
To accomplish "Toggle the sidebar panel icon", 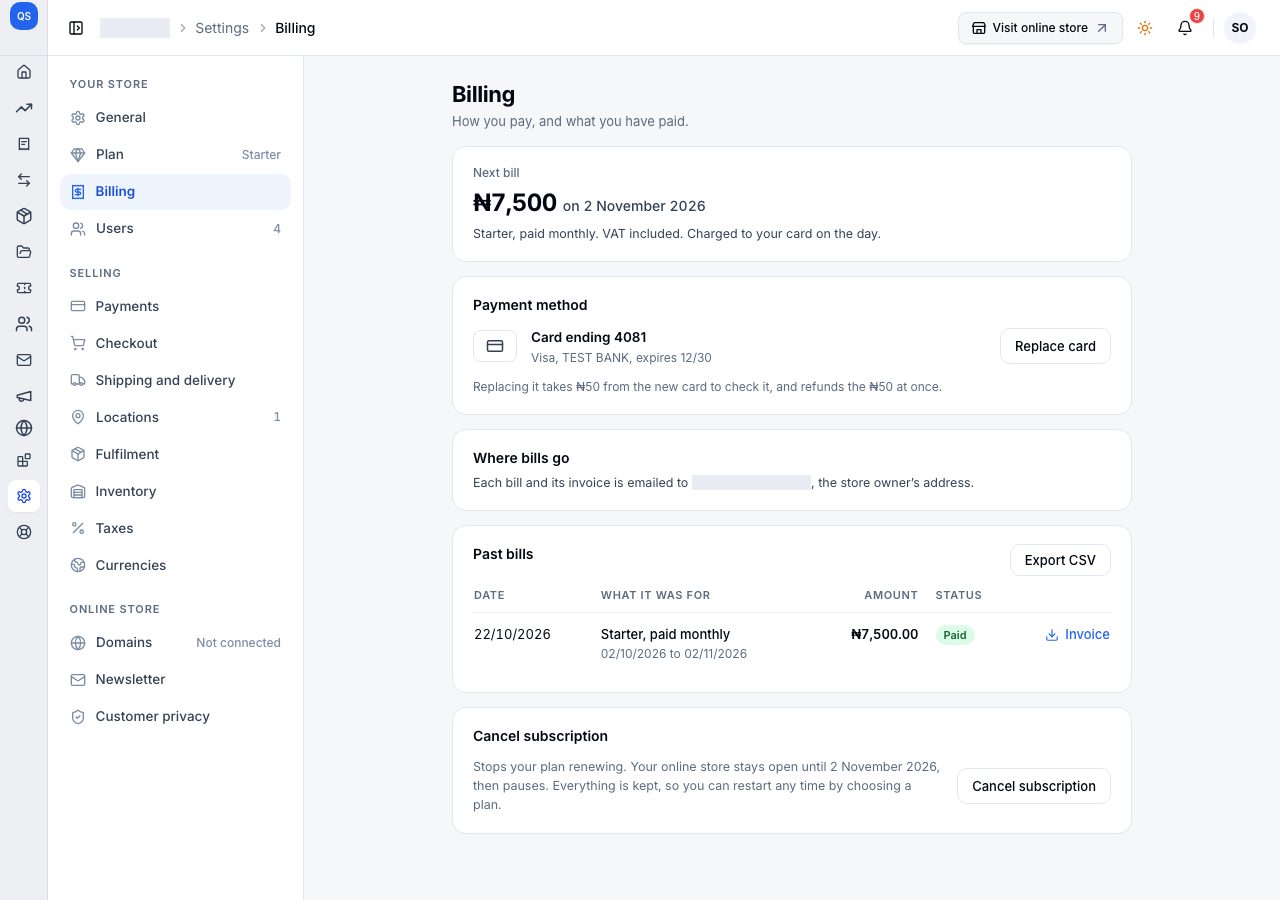I will (76, 28).
